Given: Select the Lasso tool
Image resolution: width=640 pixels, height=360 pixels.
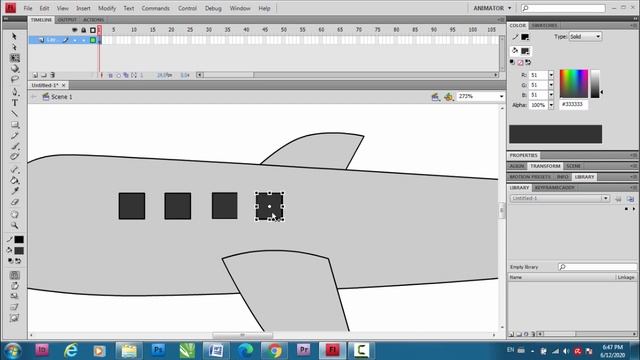Looking at the screenshot, I should (x=15, y=79).
